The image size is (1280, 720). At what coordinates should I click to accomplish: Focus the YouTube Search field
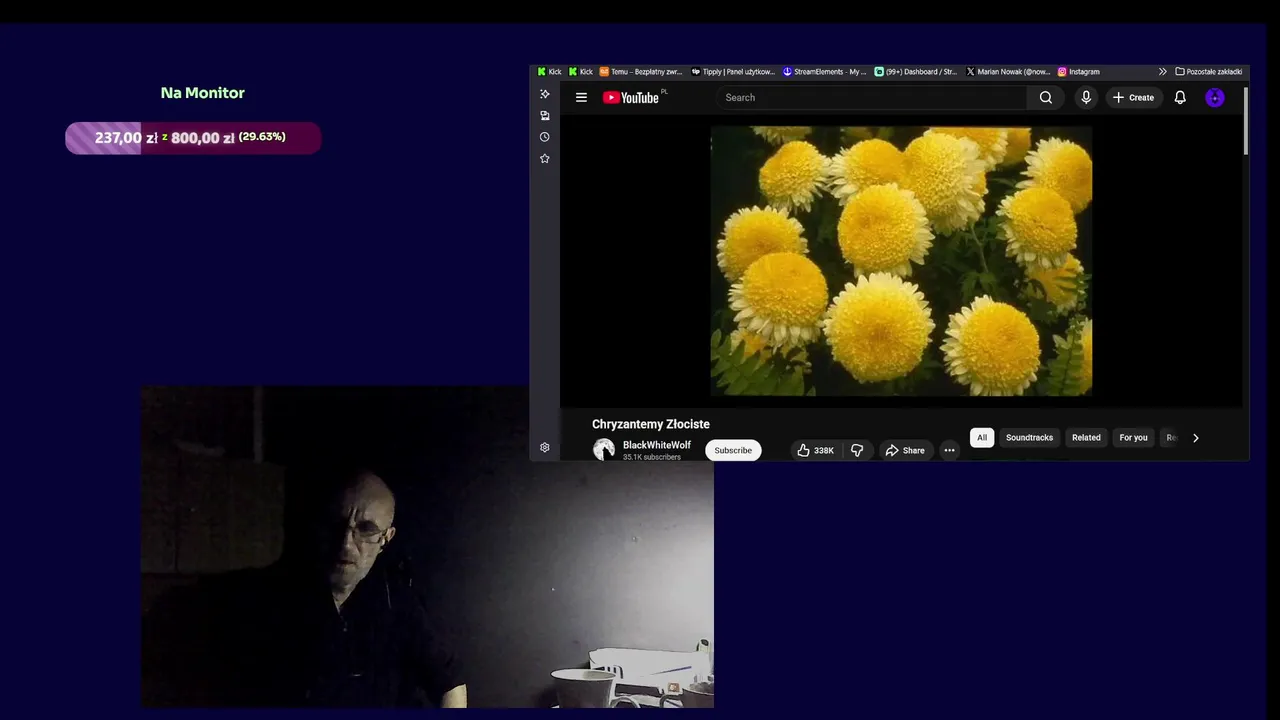pyautogui.click(x=871, y=97)
